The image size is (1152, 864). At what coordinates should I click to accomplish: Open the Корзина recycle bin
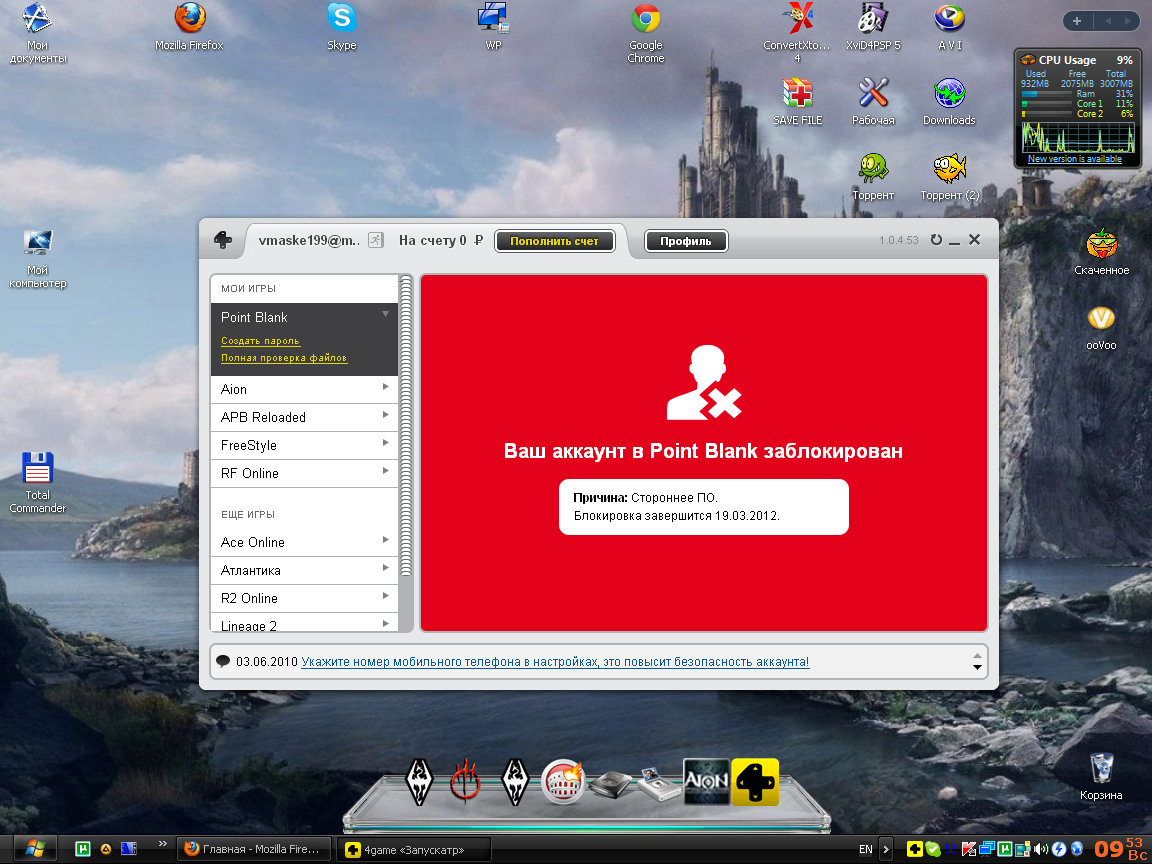(1101, 777)
